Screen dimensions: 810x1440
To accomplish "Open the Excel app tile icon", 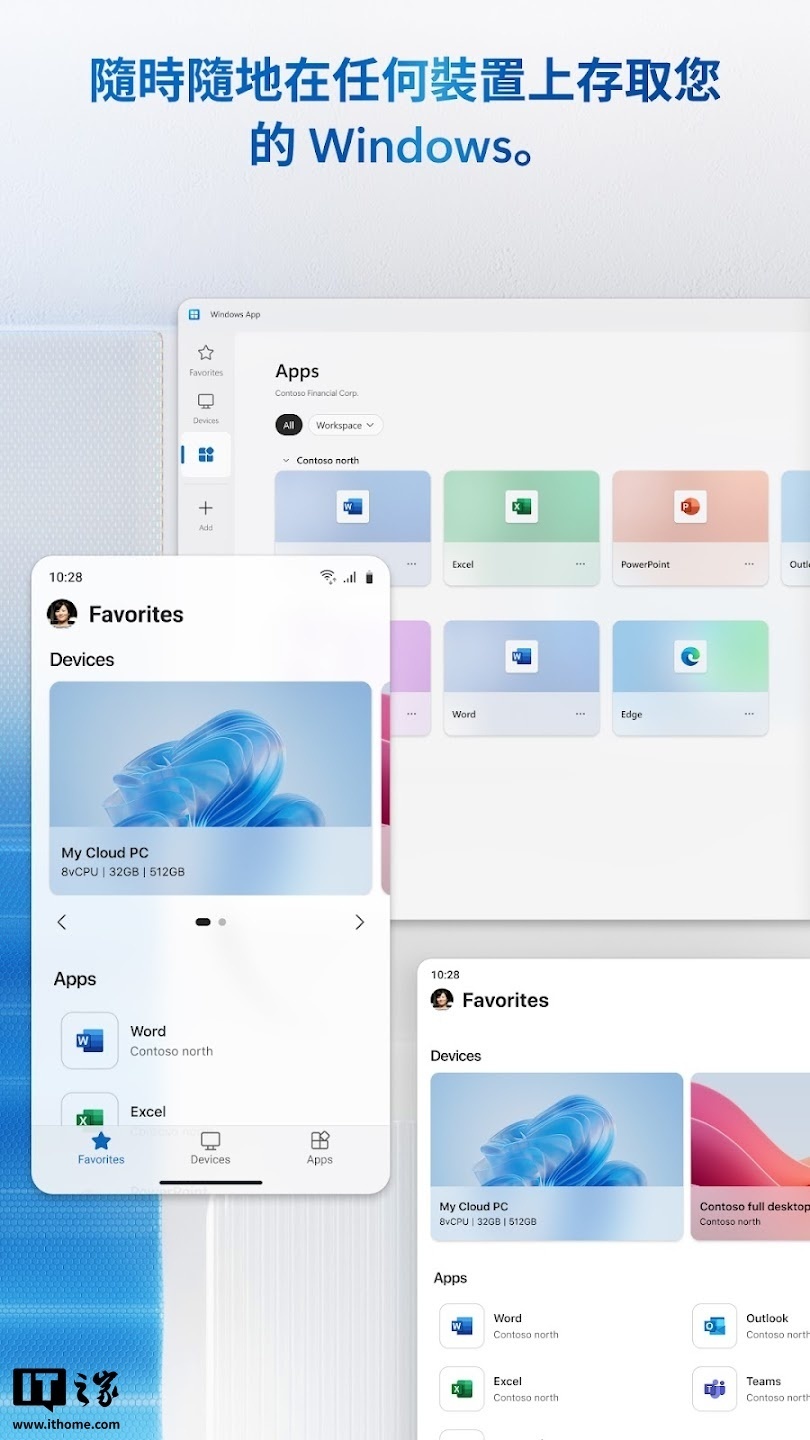I will [x=521, y=507].
